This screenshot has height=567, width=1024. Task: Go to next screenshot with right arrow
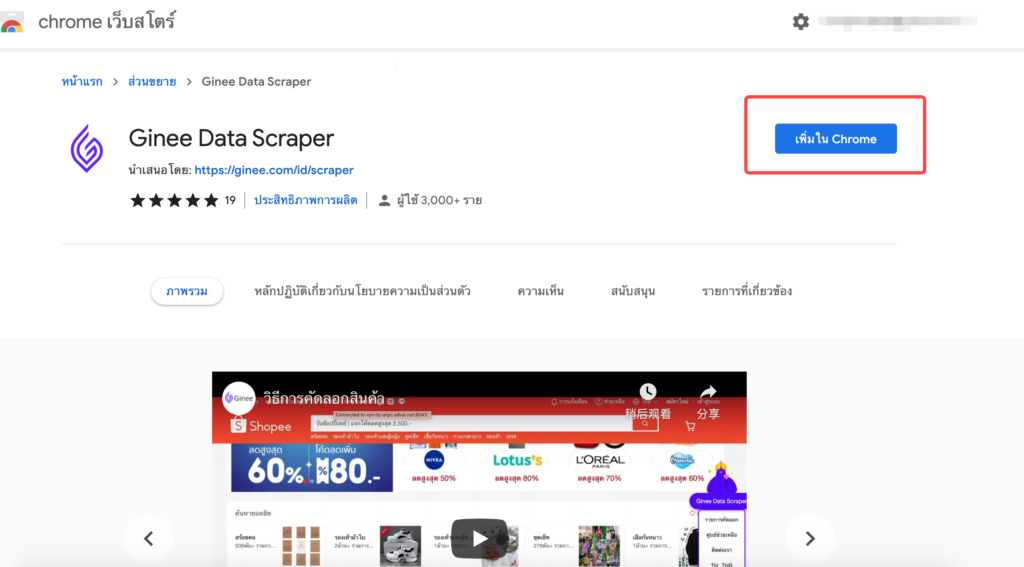pos(810,538)
